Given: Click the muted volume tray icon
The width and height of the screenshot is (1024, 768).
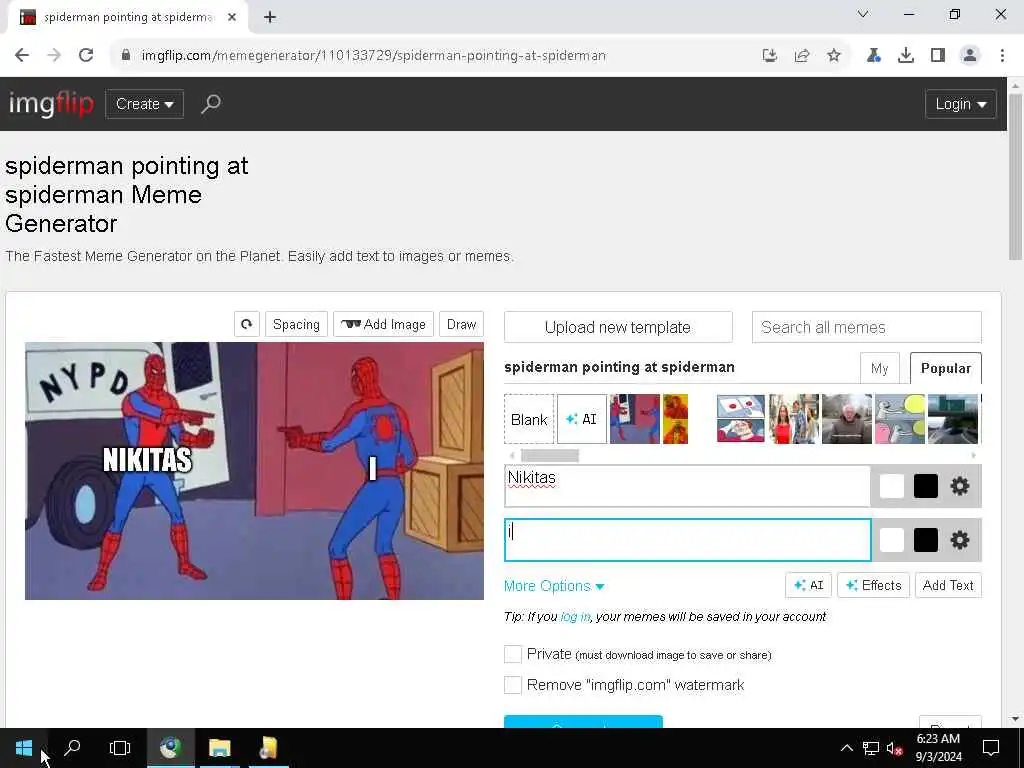Looking at the screenshot, I should coord(894,748).
